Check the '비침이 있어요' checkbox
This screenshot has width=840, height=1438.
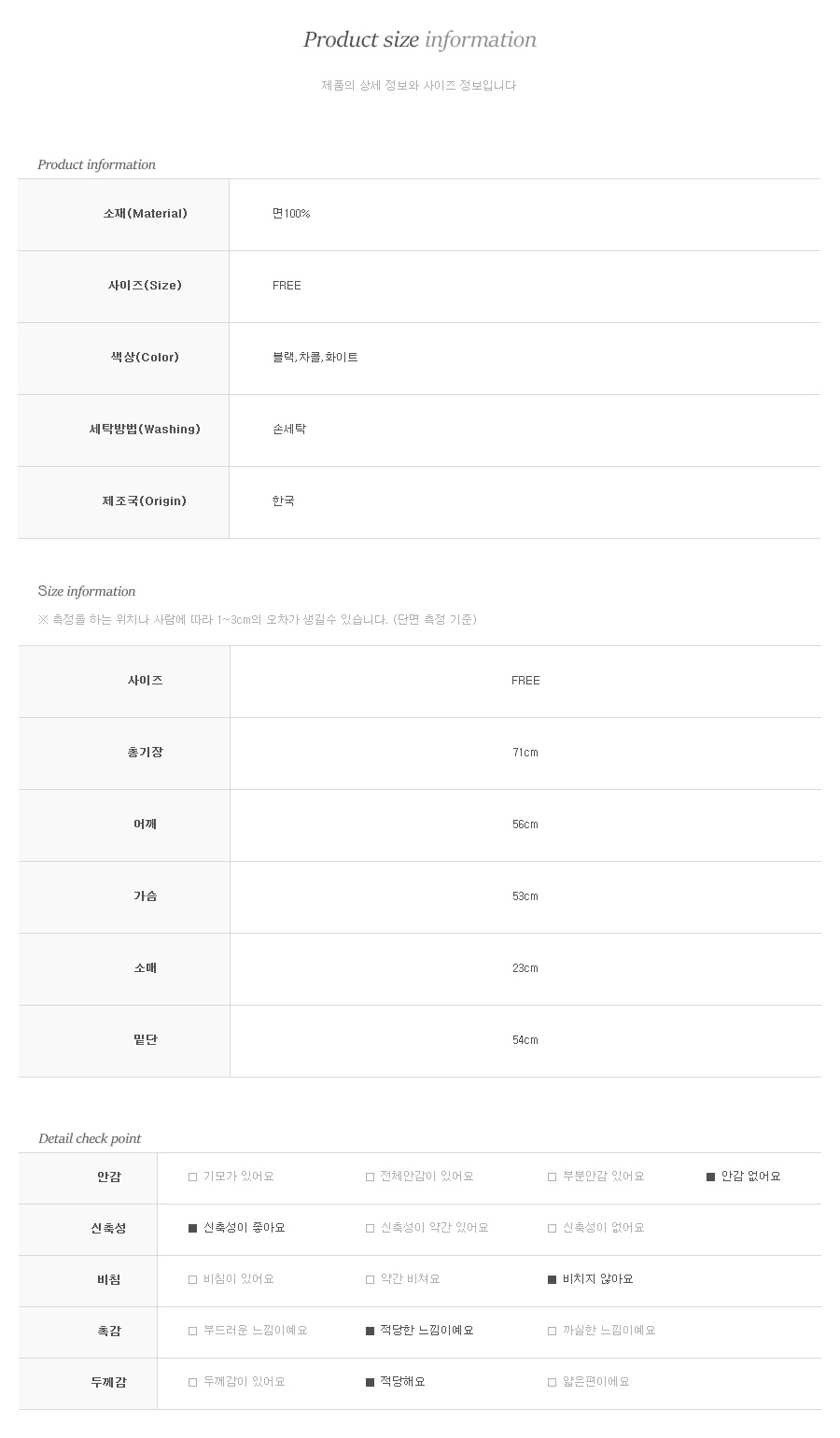[193, 1279]
